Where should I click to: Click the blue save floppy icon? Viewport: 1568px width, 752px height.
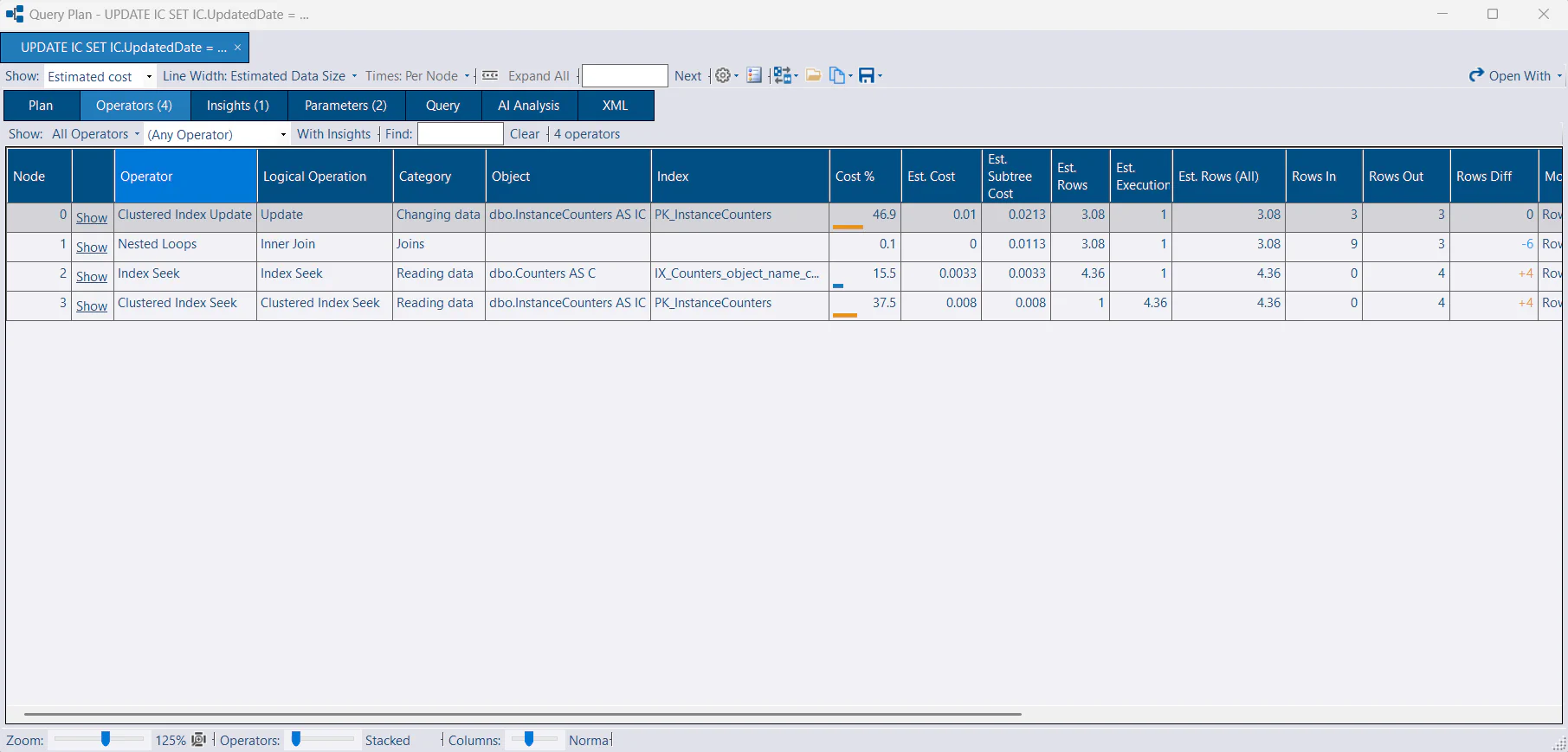(866, 76)
